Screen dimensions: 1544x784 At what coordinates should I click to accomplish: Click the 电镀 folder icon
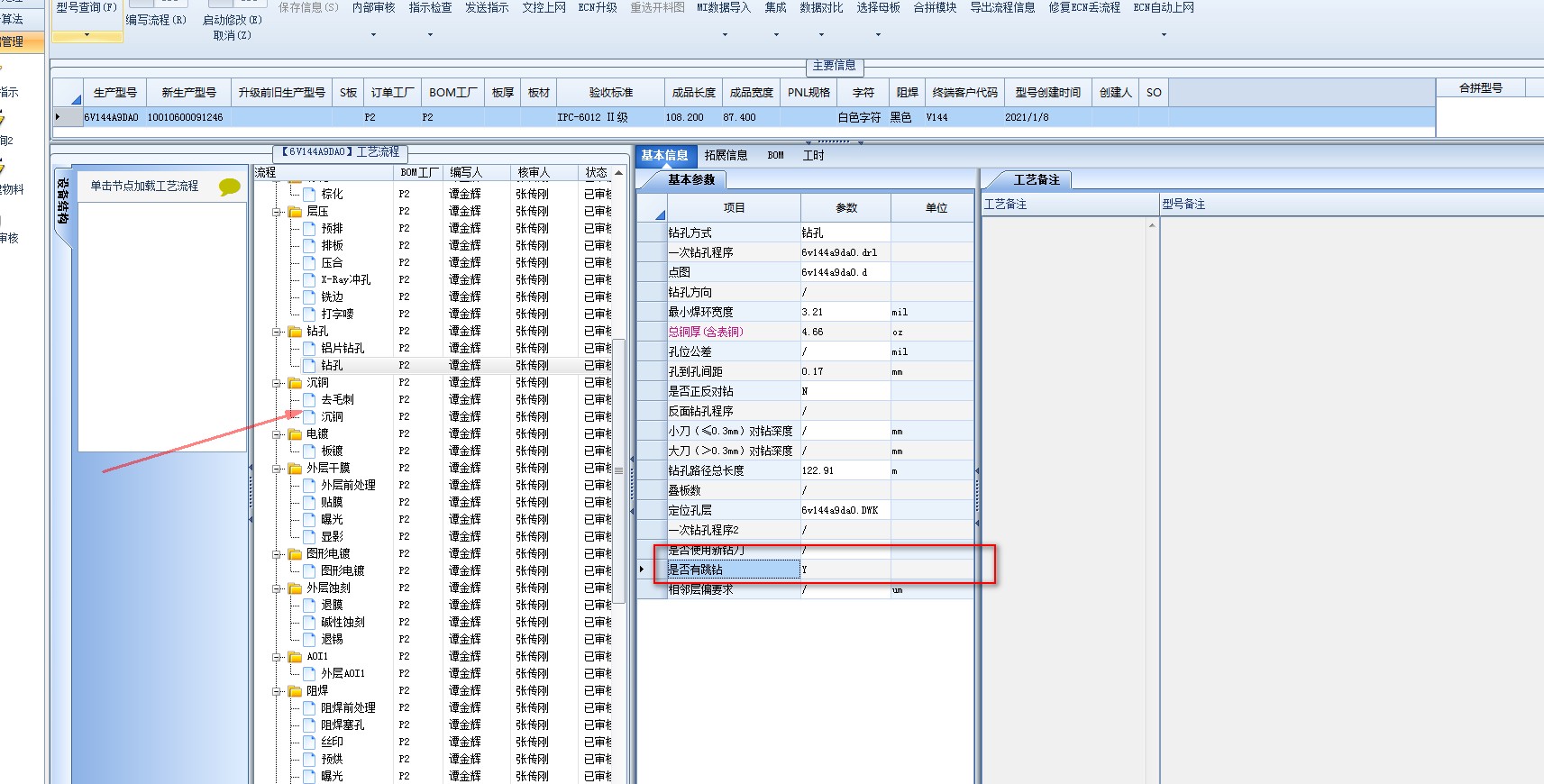[295, 433]
